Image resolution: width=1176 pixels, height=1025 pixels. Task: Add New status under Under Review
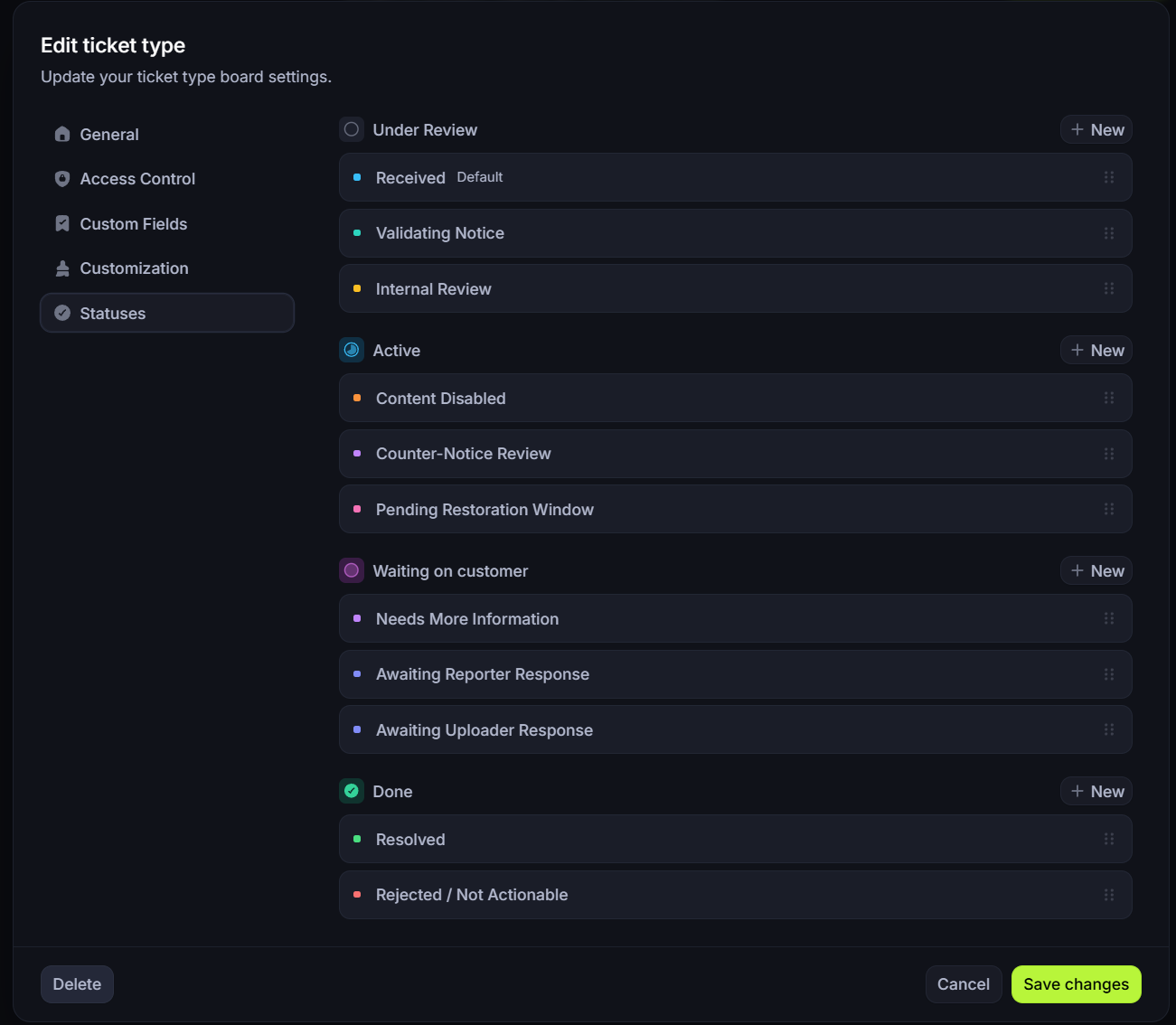tap(1096, 129)
